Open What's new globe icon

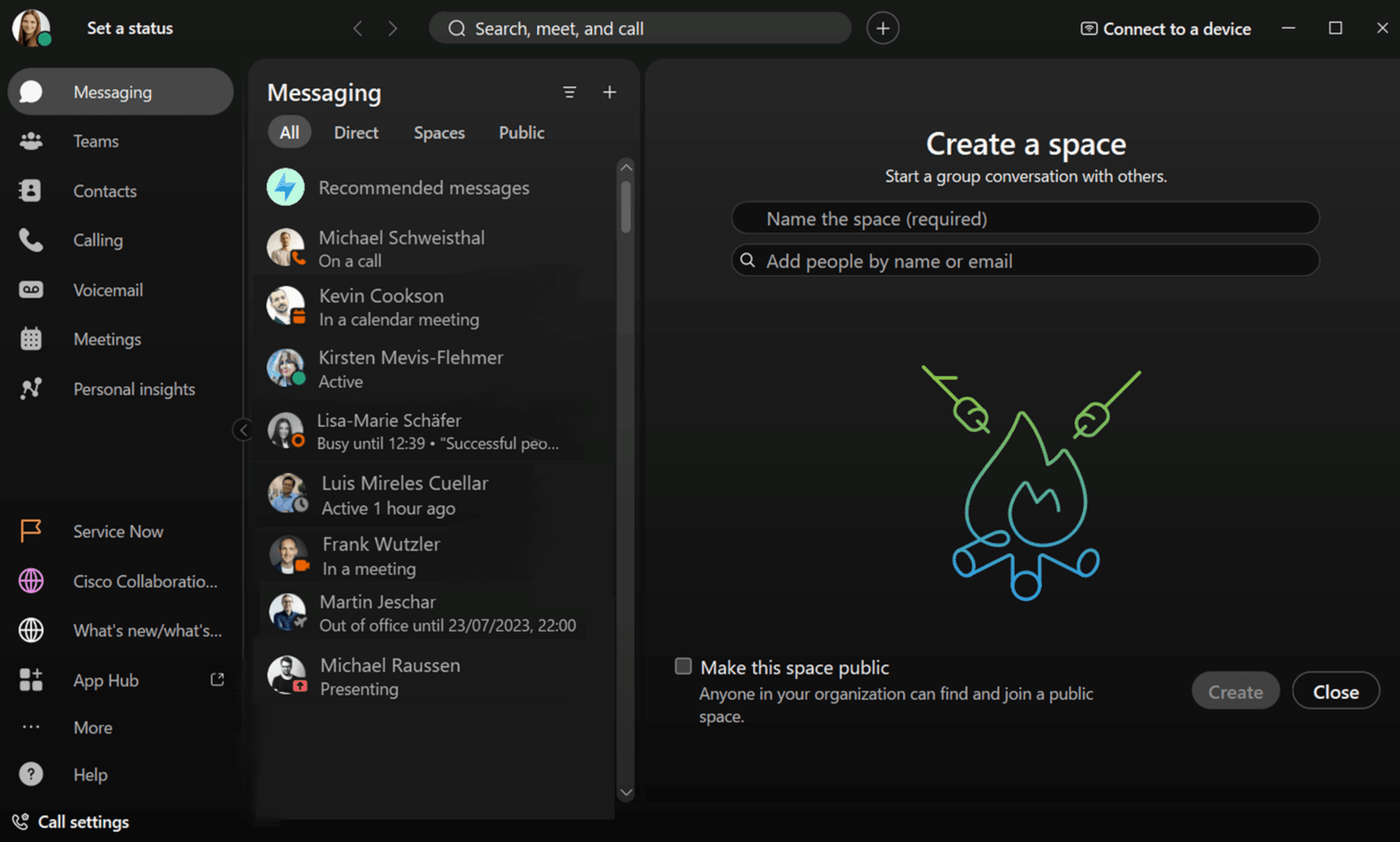(31, 630)
